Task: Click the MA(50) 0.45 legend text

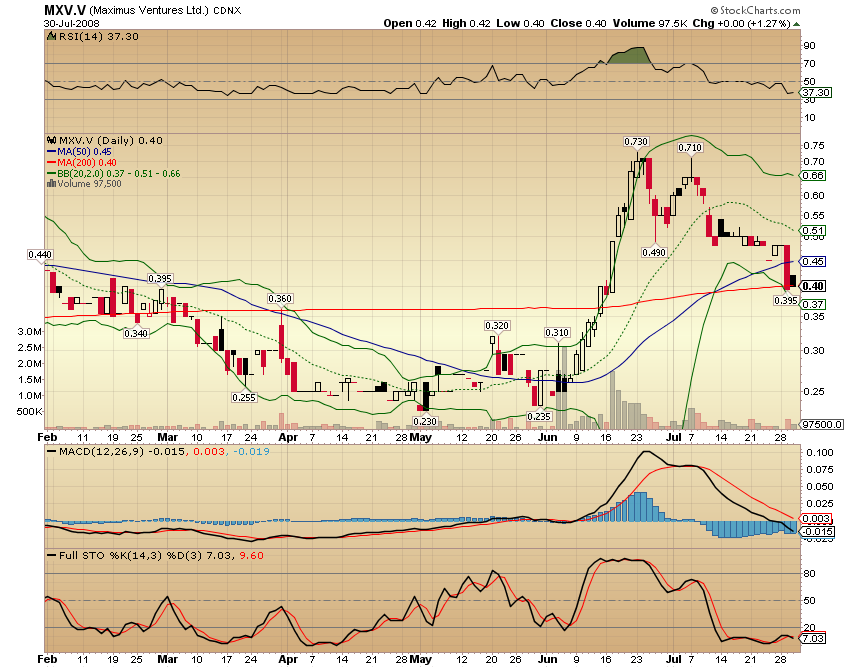Action: [85, 152]
